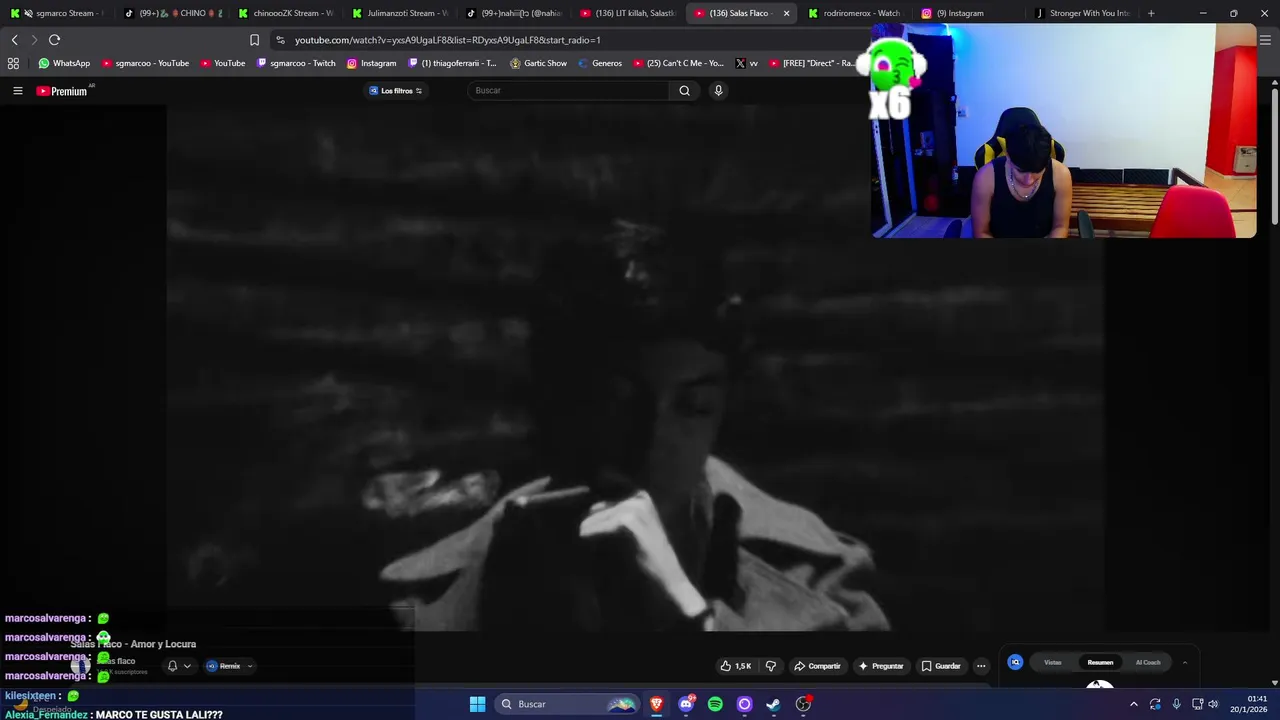Image resolution: width=1280 pixels, height=720 pixels.
Task: Open the volume icon in system tray
Action: (1213, 704)
